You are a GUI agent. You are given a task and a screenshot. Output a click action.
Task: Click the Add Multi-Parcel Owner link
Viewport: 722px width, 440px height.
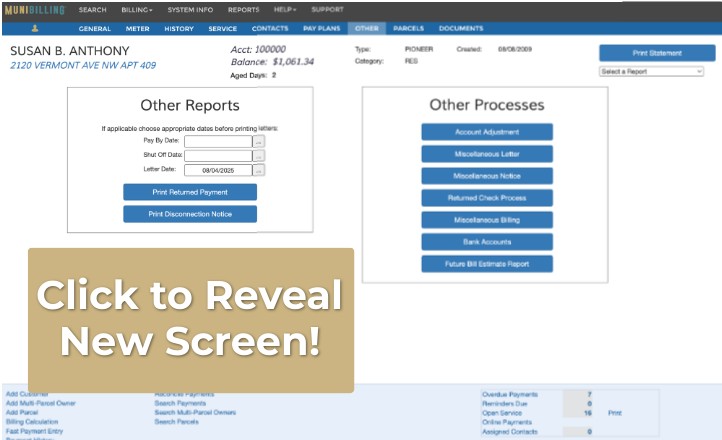point(41,403)
